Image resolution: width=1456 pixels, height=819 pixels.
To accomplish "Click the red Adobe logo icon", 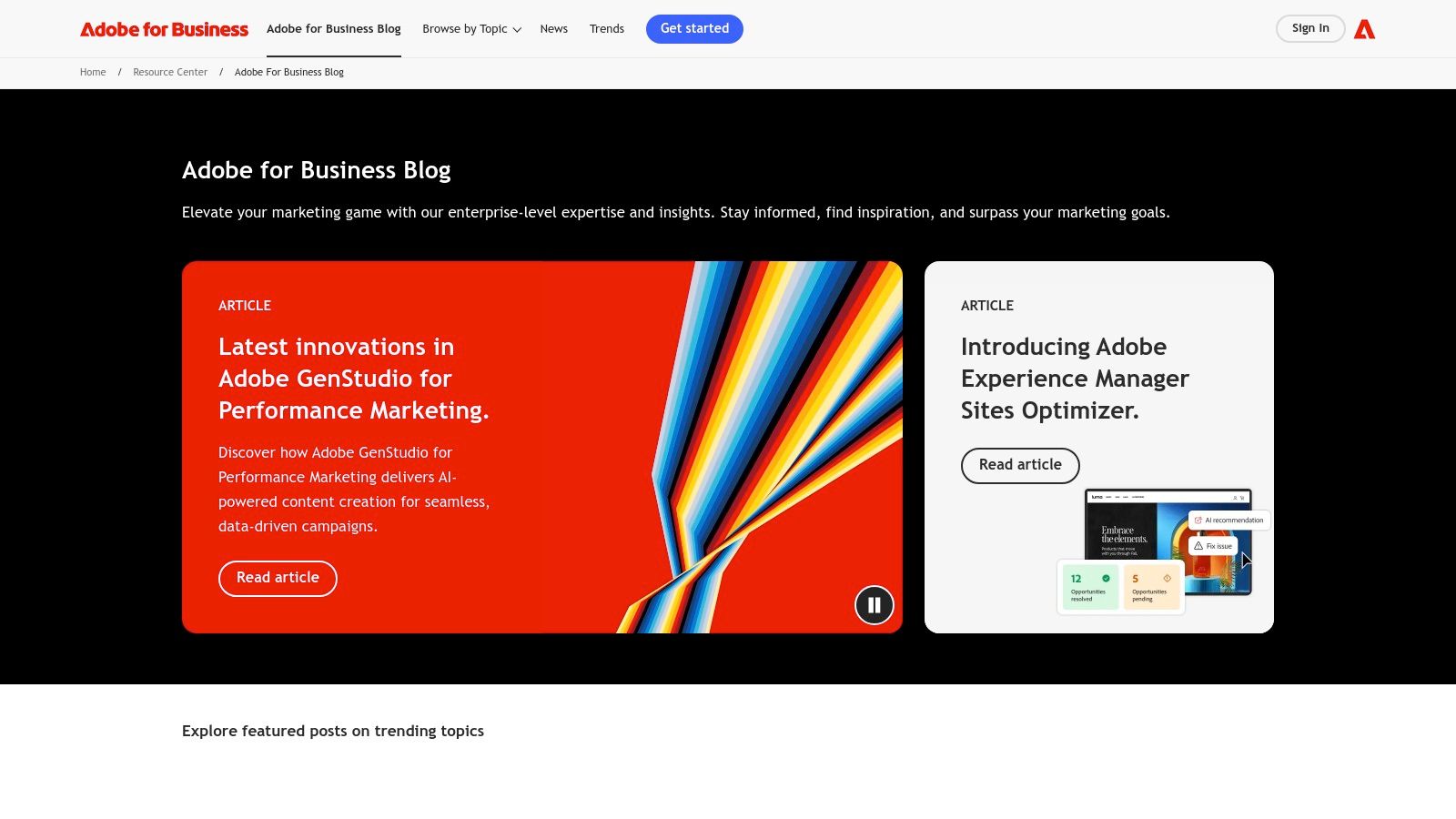I will click(x=1364, y=29).
